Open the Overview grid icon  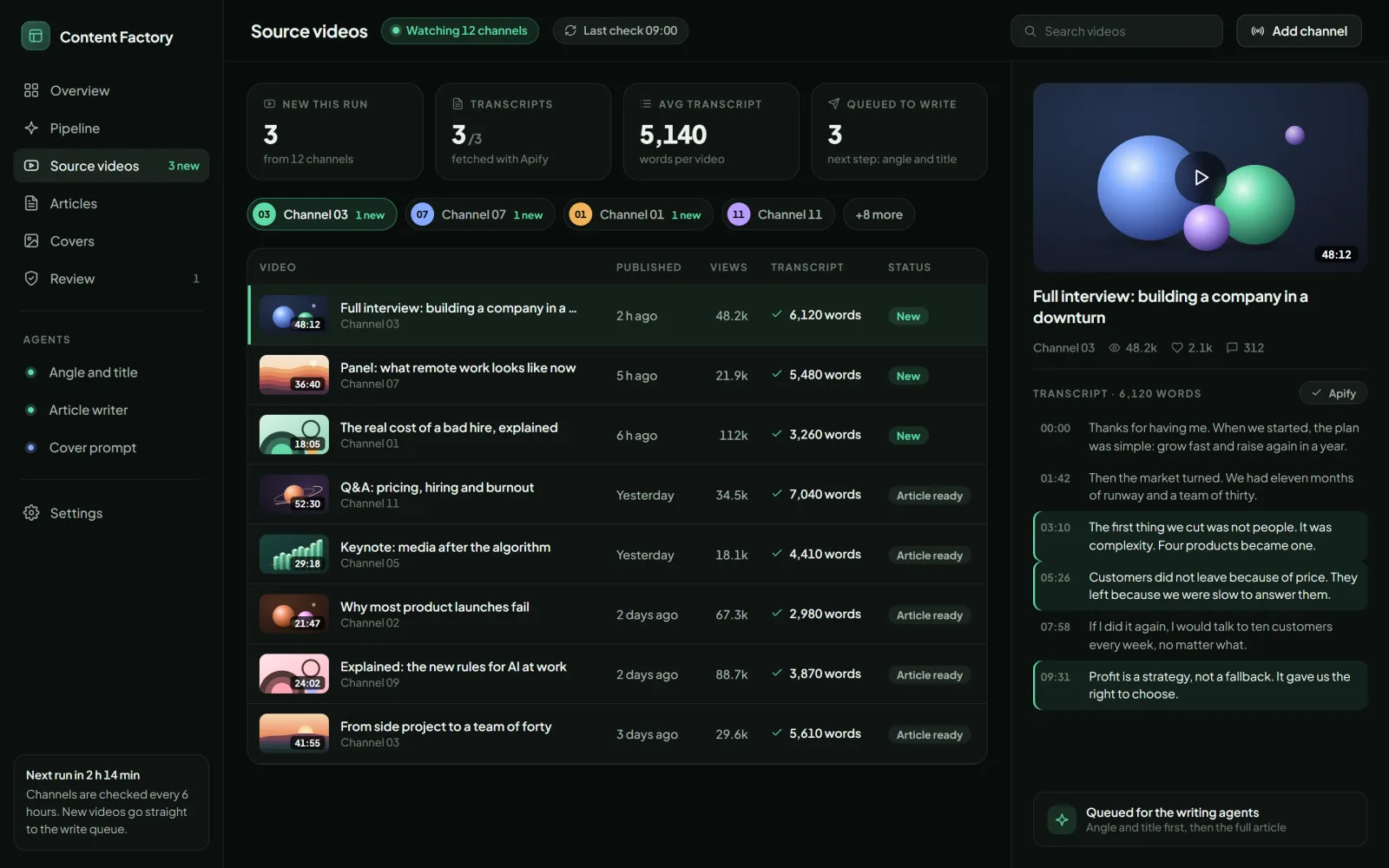coord(31,90)
